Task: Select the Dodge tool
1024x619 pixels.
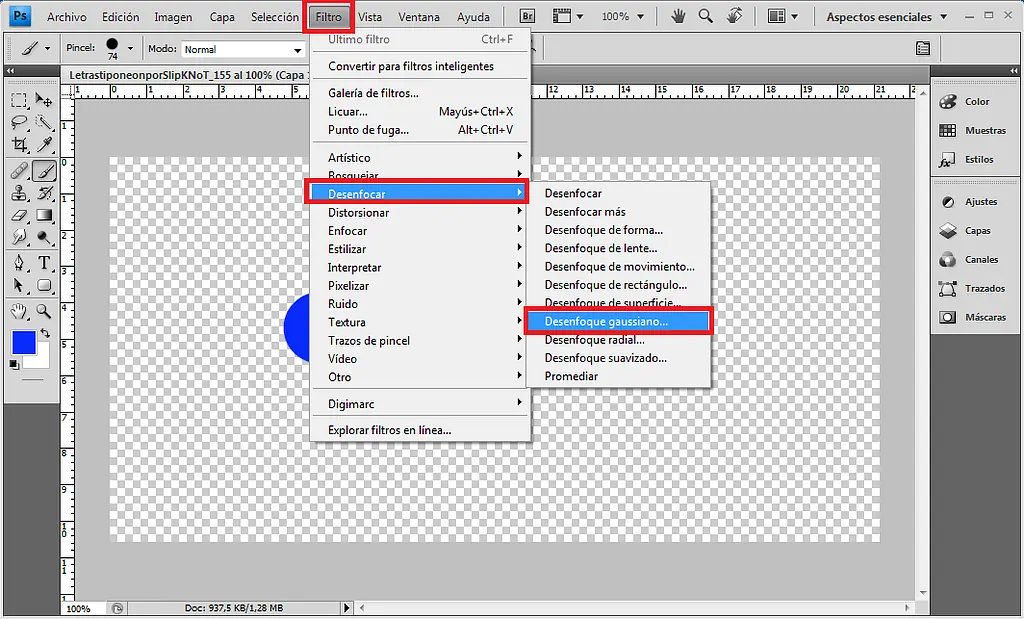Action: point(44,236)
